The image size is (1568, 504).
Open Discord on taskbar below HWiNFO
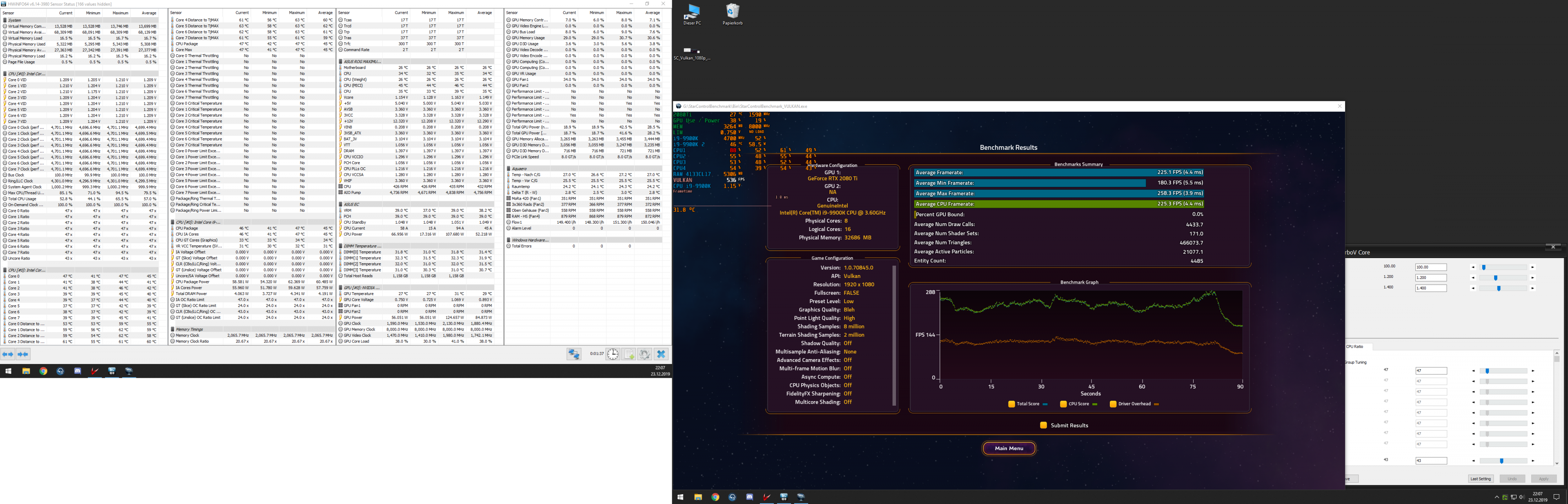pyautogui.click(x=77, y=371)
